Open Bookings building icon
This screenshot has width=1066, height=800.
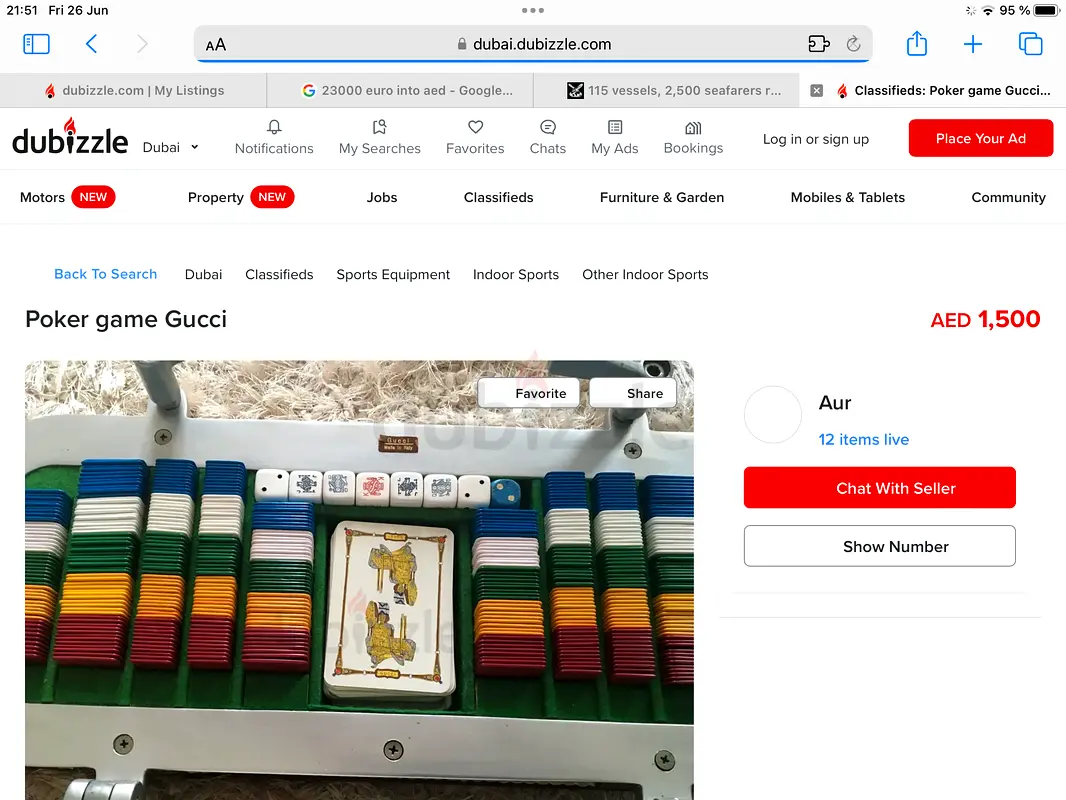click(693, 138)
